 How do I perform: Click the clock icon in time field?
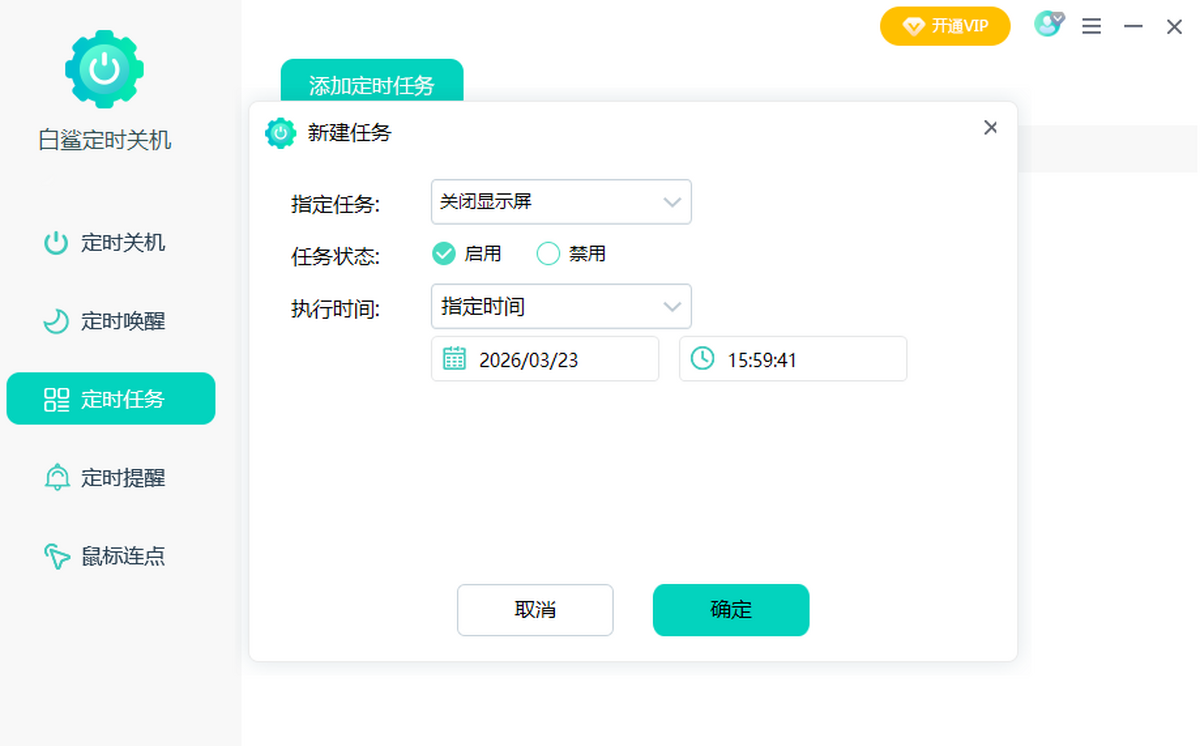pyautogui.click(x=702, y=359)
